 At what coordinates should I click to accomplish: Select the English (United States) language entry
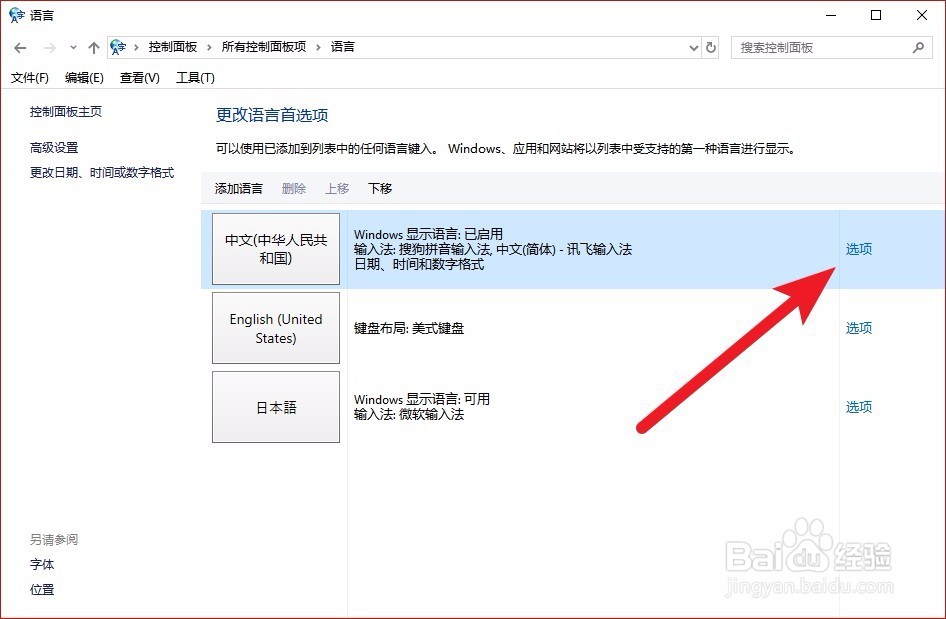(276, 328)
